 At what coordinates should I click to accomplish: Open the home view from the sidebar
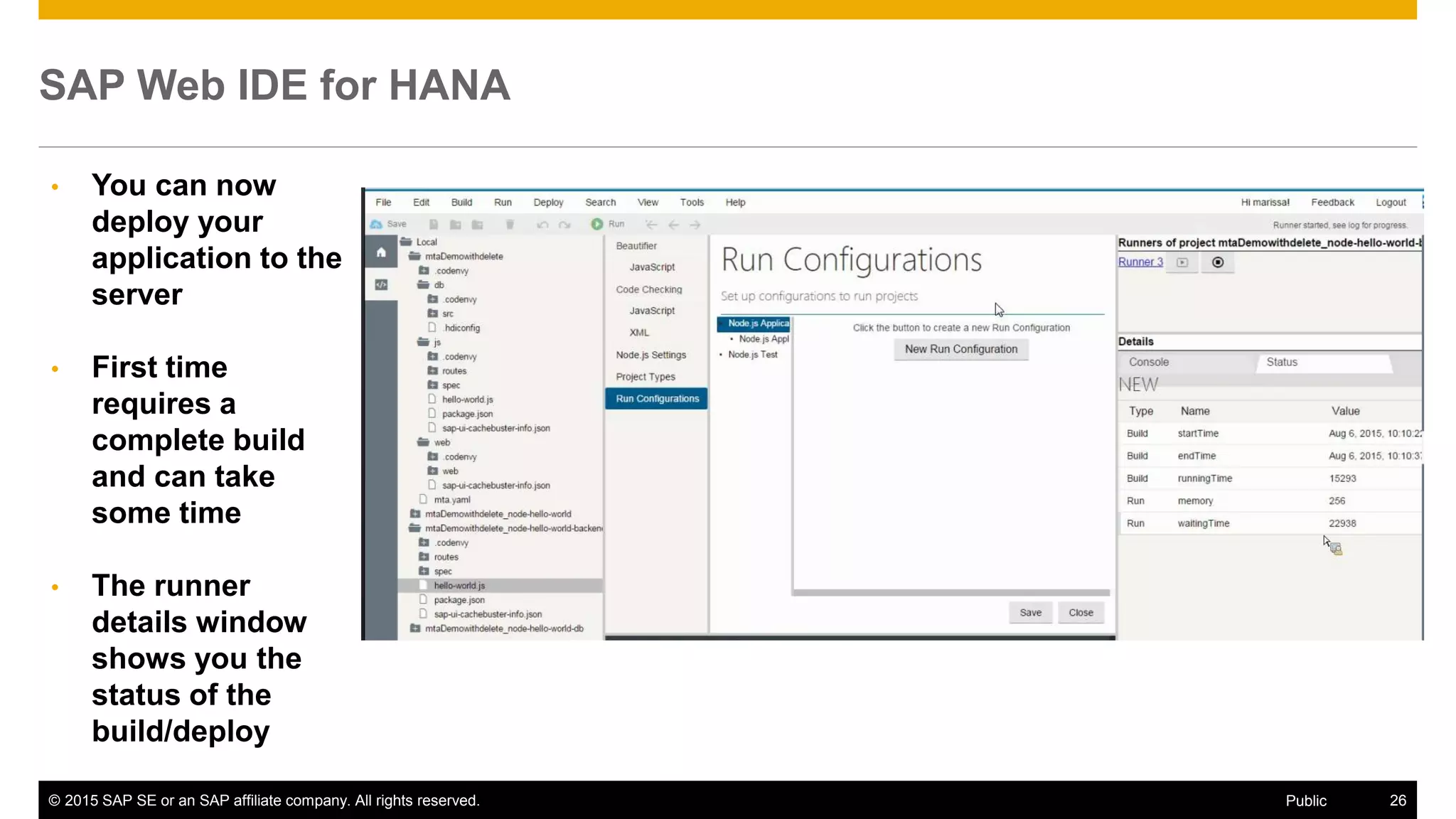click(381, 252)
